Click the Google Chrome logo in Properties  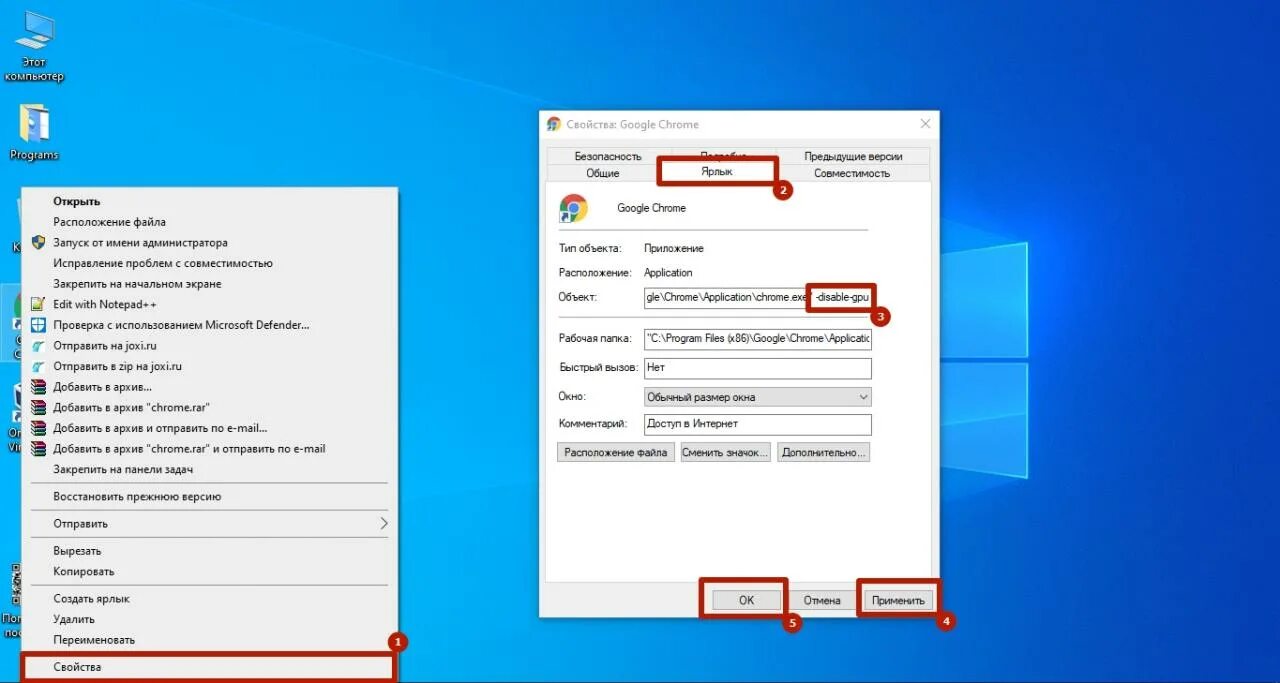click(x=574, y=208)
